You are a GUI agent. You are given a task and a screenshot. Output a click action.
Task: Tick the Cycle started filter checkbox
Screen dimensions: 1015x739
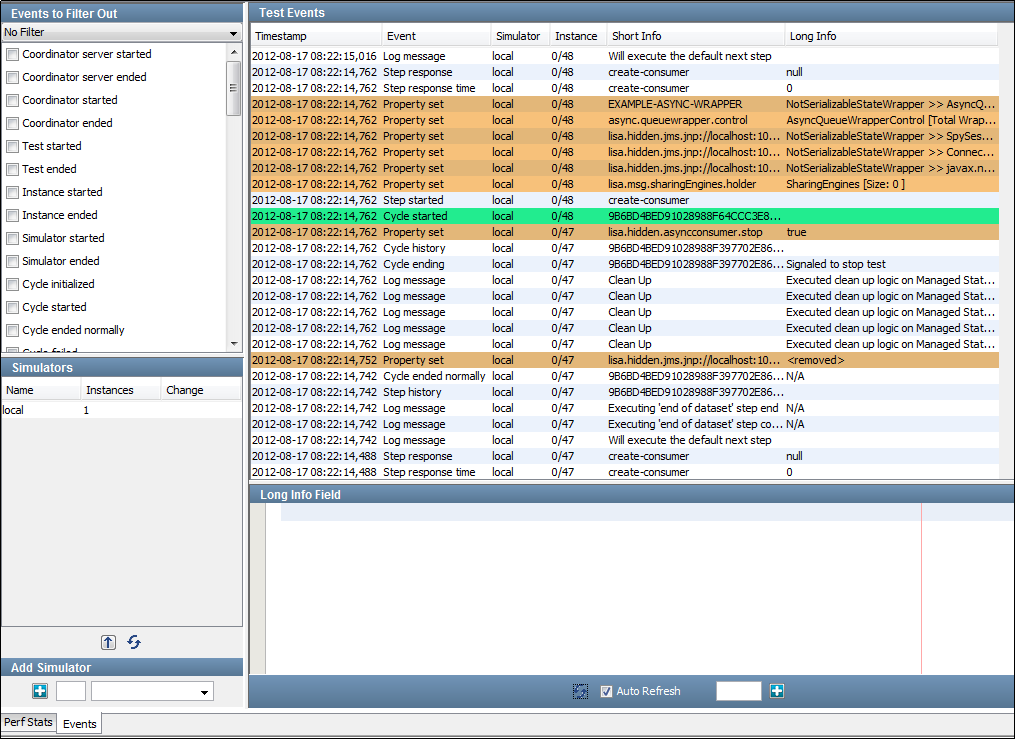pos(12,307)
